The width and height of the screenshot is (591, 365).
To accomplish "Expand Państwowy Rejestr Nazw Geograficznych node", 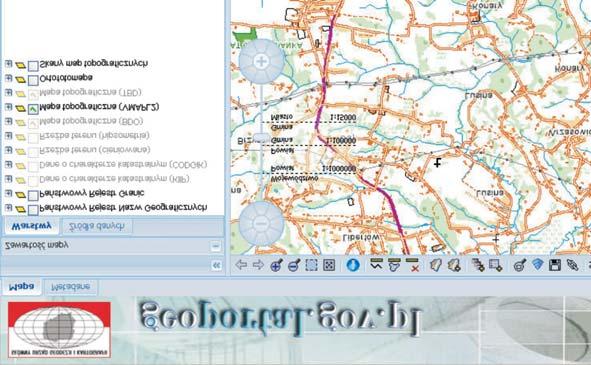I will click(x=8, y=208).
